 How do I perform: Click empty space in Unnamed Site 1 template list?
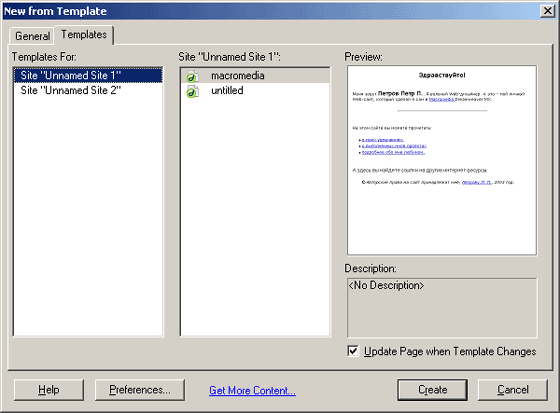(255, 214)
